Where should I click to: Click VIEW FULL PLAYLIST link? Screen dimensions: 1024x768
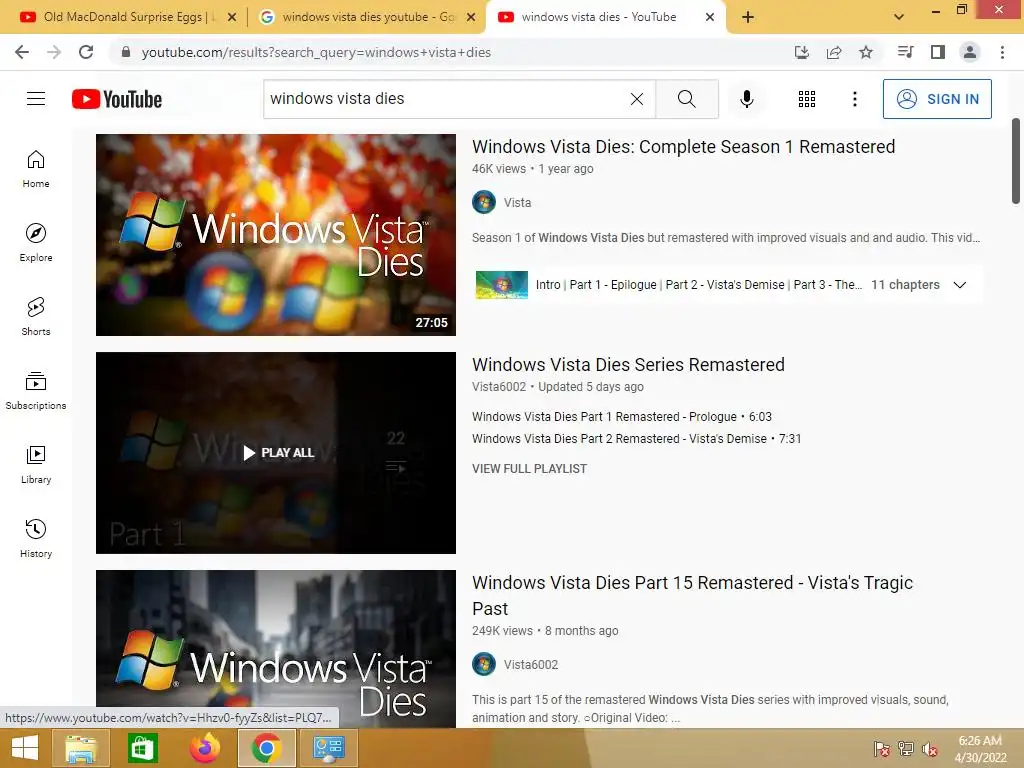pyautogui.click(x=530, y=469)
